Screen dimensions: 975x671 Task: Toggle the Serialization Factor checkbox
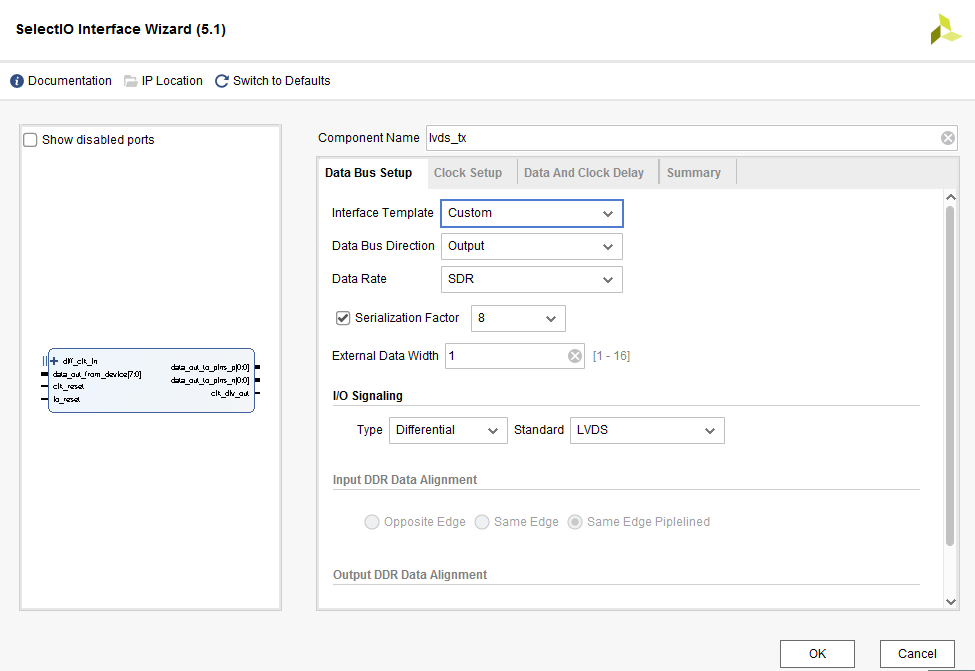[x=343, y=318]
